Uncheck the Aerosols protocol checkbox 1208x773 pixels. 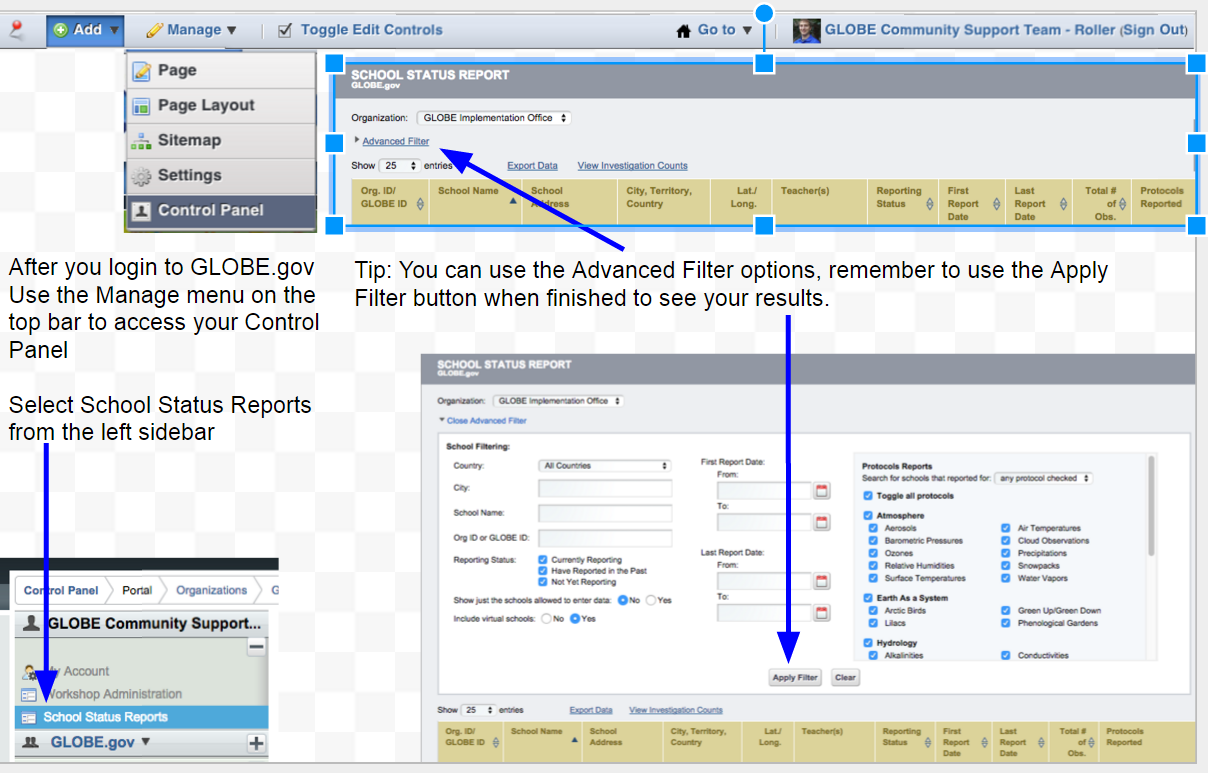point(874,528)
